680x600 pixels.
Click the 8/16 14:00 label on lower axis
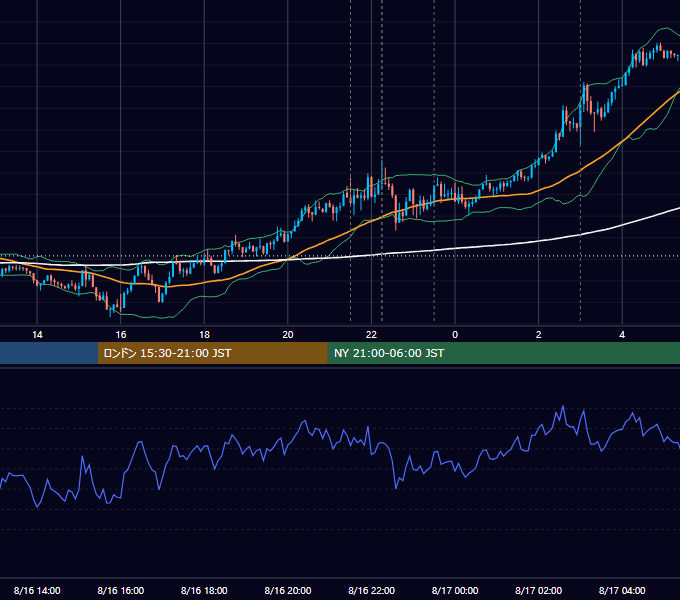click(37, 590)
